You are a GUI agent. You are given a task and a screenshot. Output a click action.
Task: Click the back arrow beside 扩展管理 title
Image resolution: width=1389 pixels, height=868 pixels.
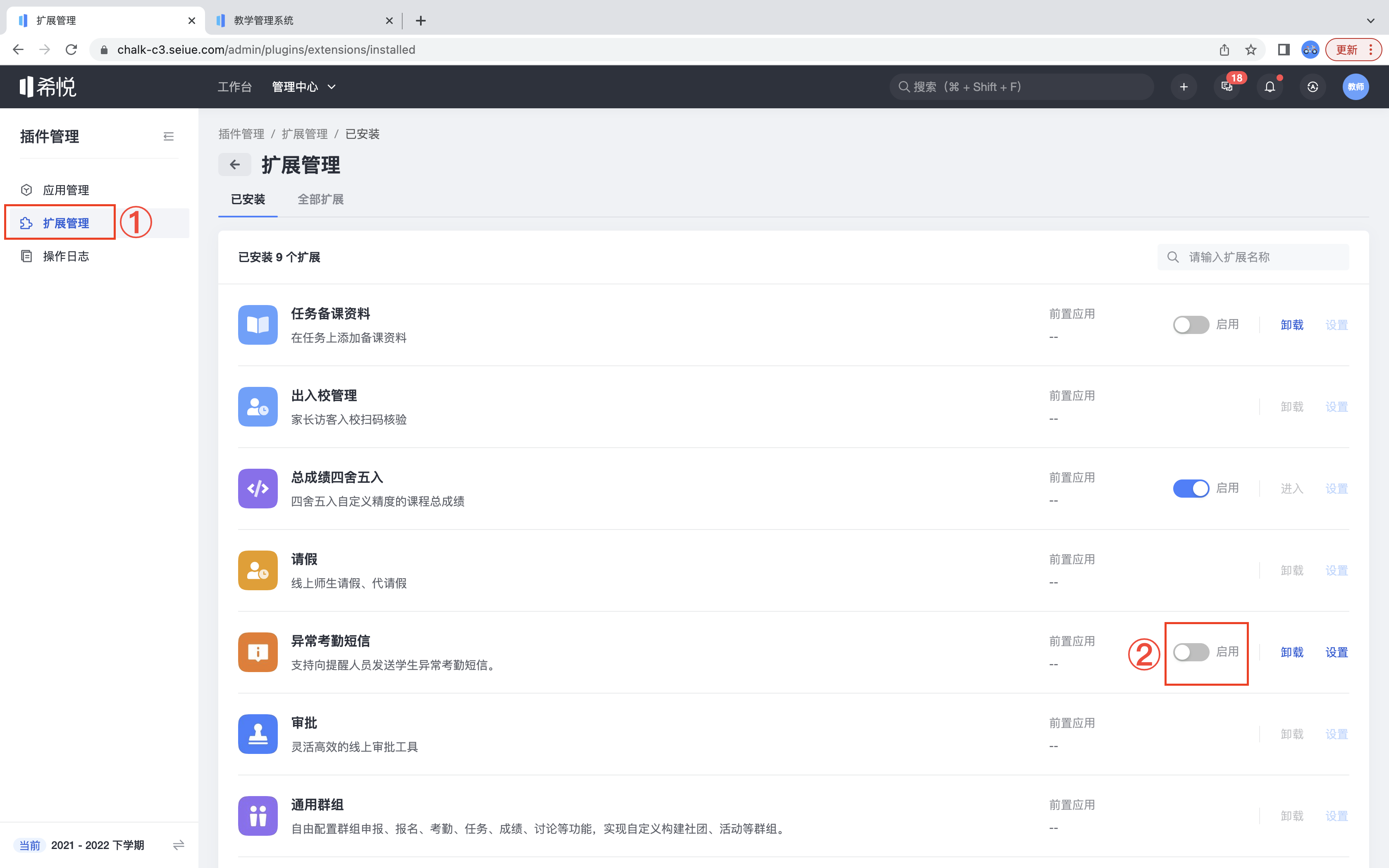coord(234,165)
